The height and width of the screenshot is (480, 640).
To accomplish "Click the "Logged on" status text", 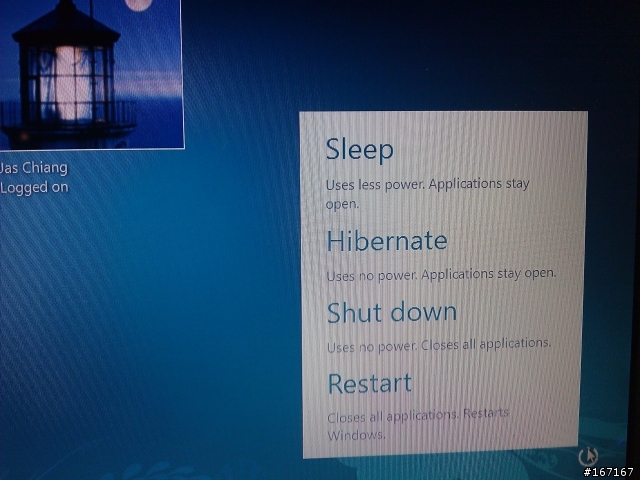I will tap(34, 188).
